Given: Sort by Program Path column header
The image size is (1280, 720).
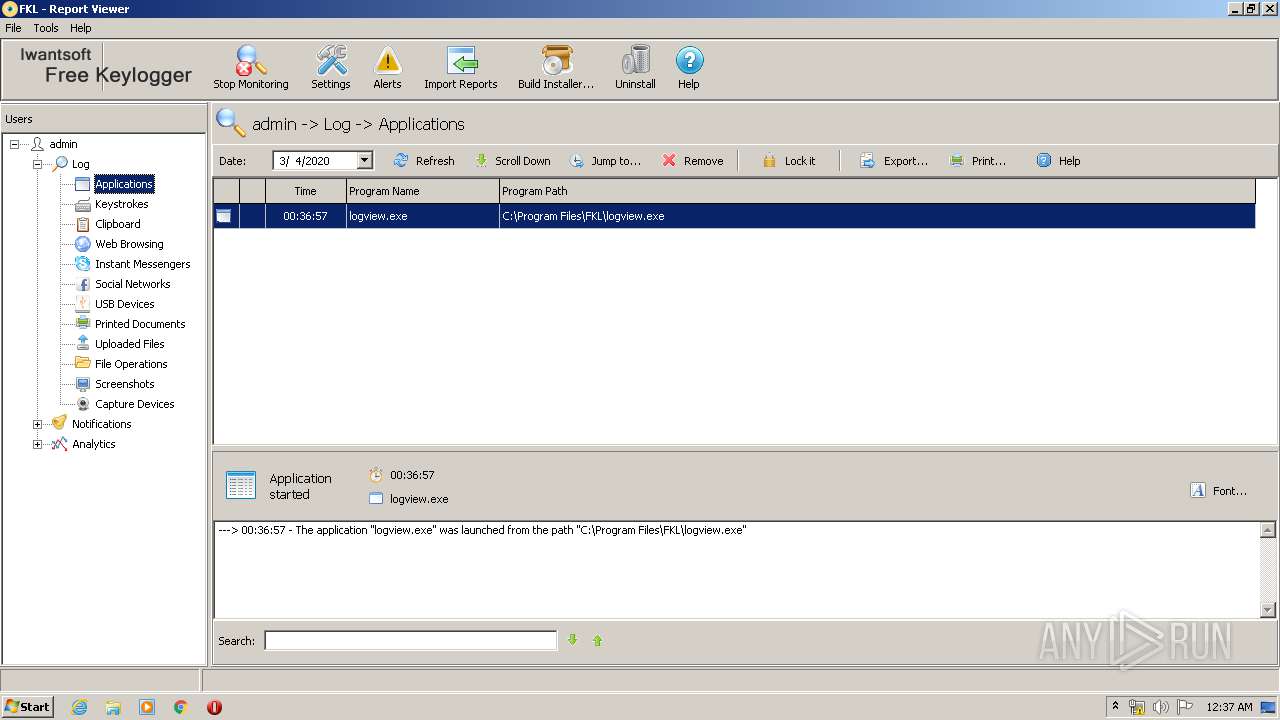Looking at the screenshot, I should click(877, 191).
